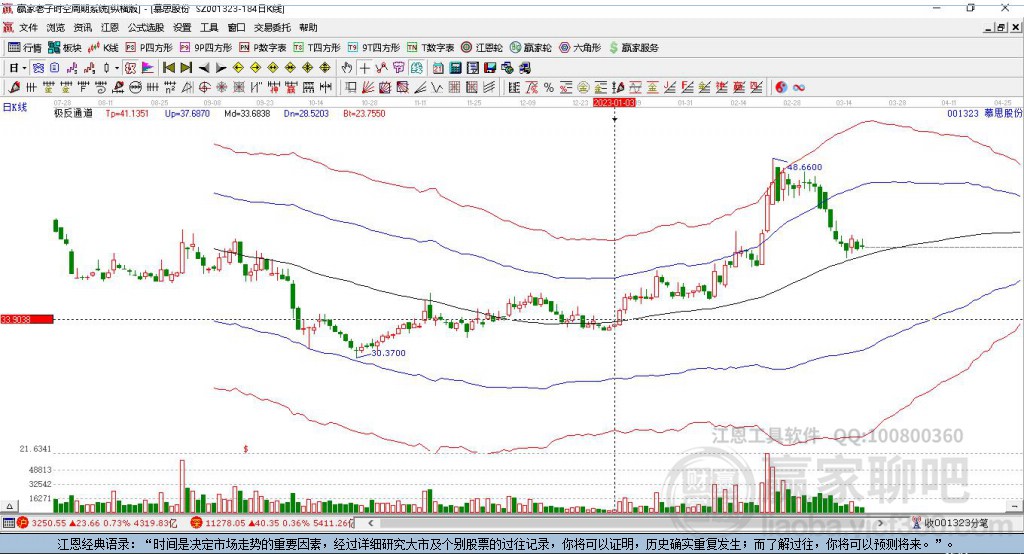
Task: Select the rectangle drawing tool
Action: click(351, 88)
